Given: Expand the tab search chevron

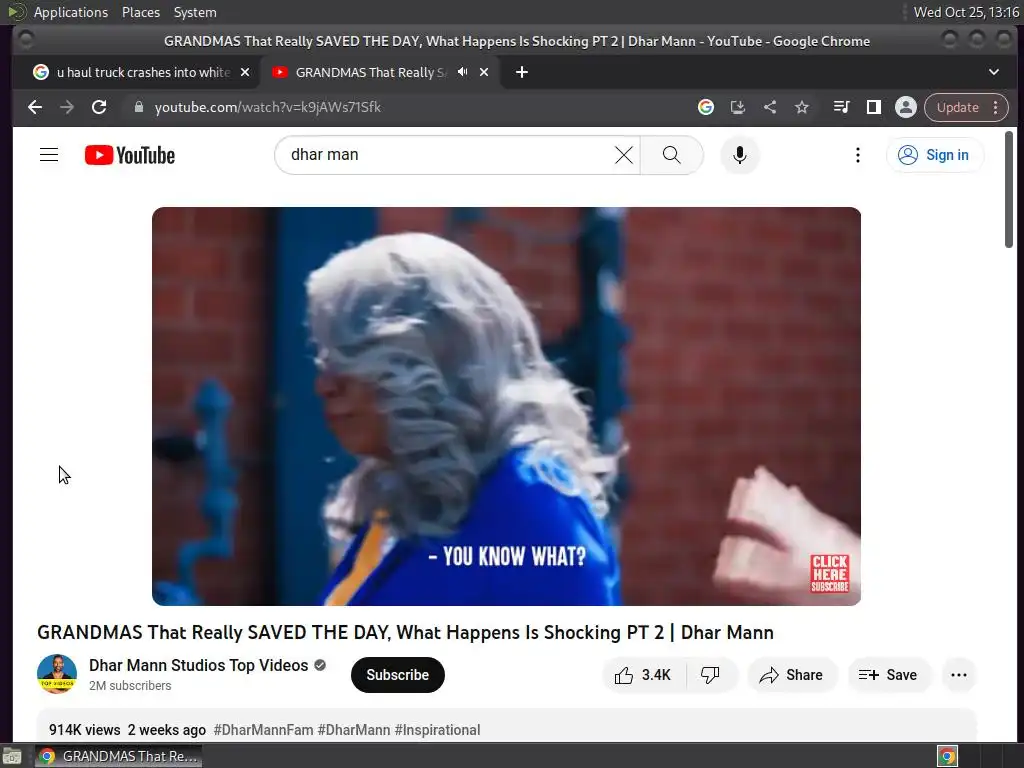Looking at the screenshot, I should [993, 72].
